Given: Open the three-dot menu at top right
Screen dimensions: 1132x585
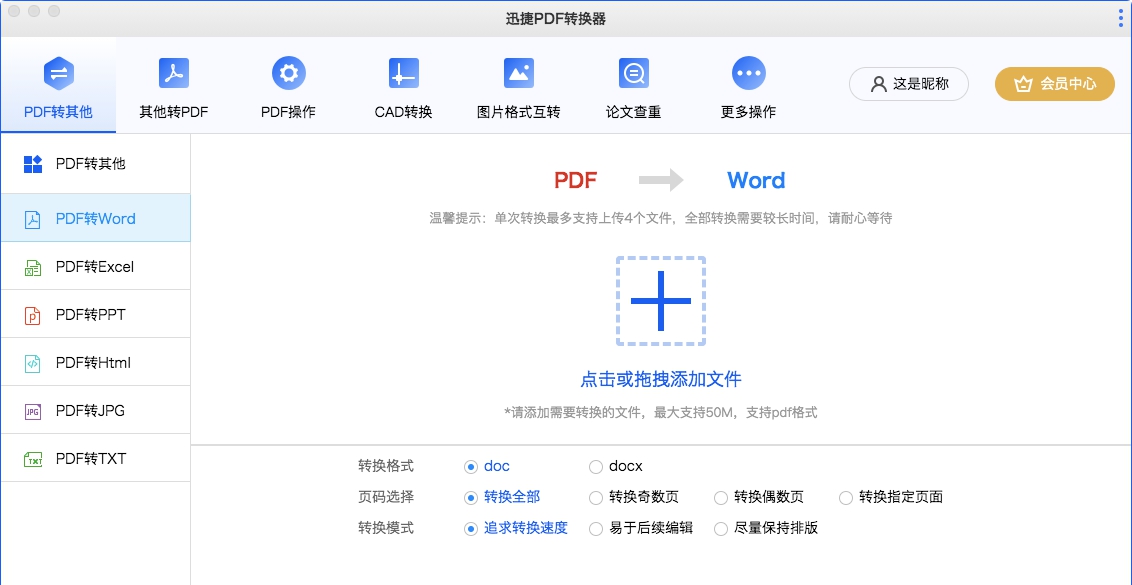Looking at the screenshot, I should (1119, 16).
